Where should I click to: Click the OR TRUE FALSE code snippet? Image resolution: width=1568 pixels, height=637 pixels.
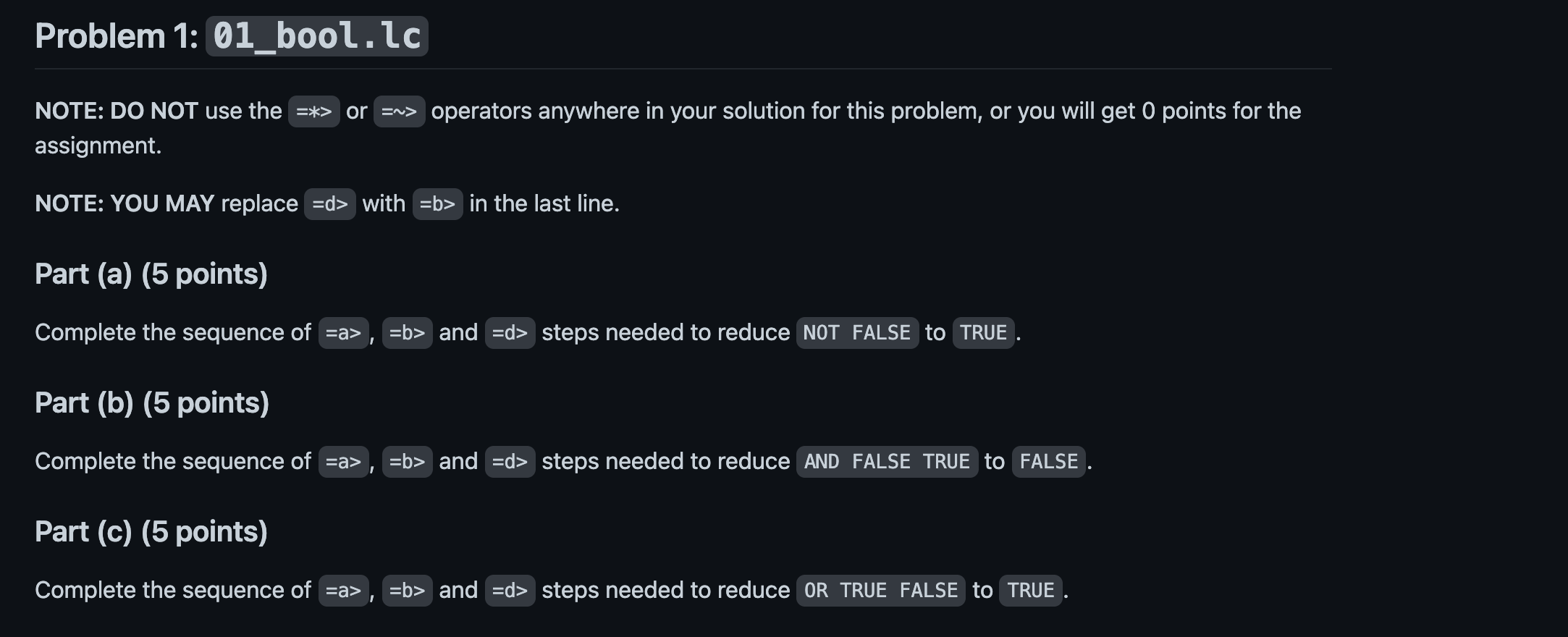point(880,591)
